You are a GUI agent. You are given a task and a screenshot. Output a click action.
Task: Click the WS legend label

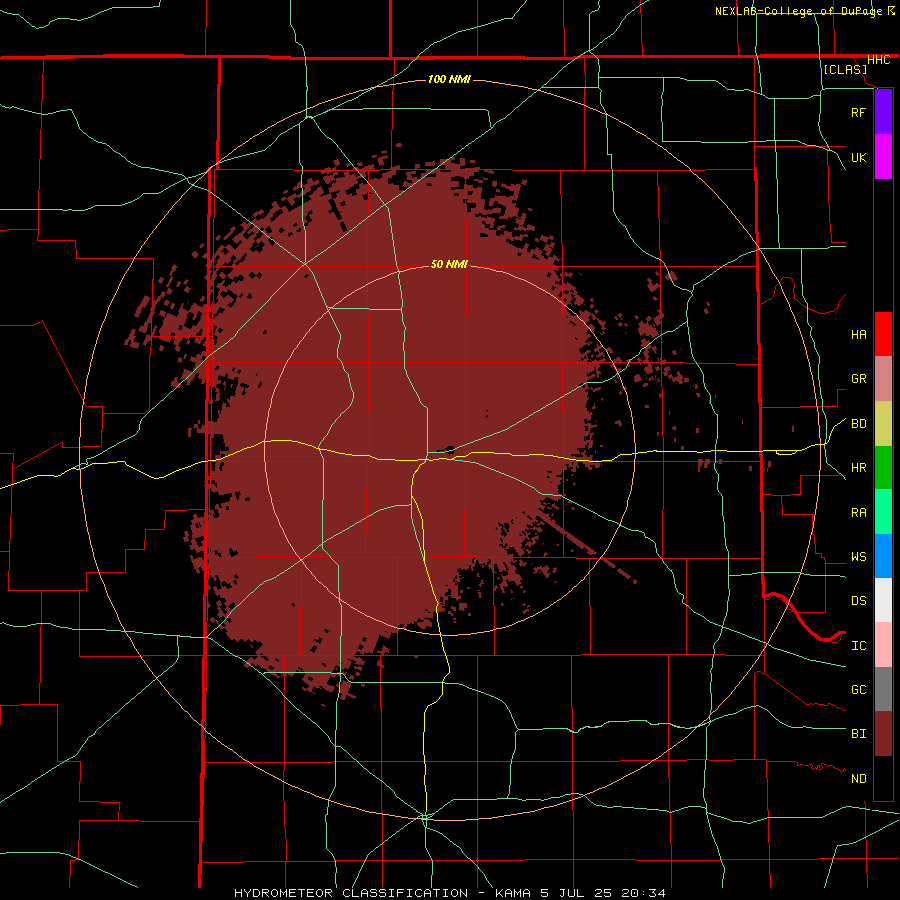[858, 557]
